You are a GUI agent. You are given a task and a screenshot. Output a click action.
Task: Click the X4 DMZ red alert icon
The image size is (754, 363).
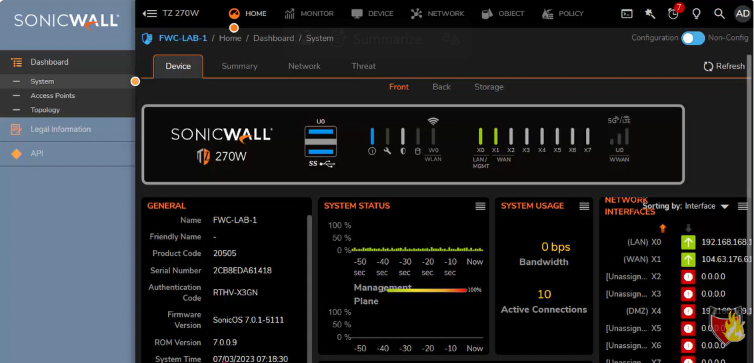pos(688,312)
